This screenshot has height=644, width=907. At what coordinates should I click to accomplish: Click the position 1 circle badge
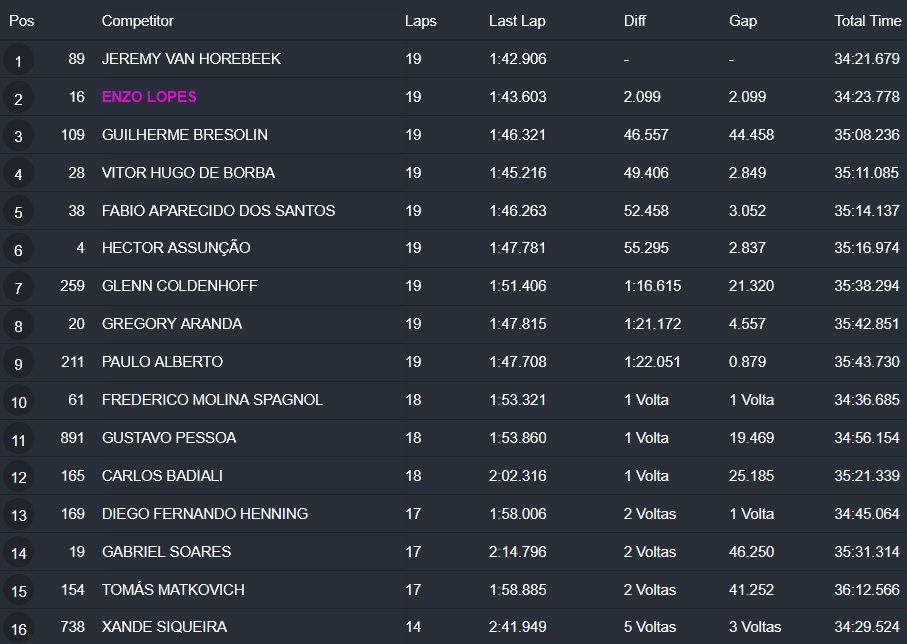coord(18,61)
